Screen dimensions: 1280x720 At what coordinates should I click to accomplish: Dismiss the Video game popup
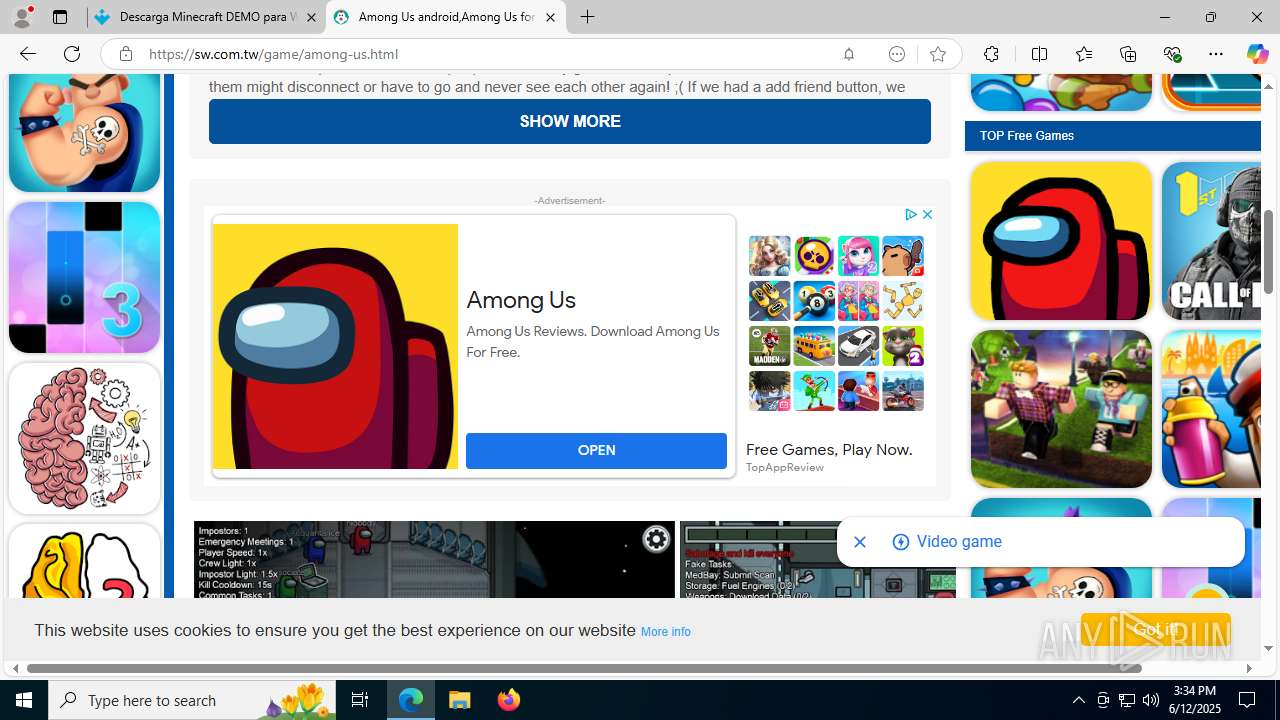[x=860, y=542]
